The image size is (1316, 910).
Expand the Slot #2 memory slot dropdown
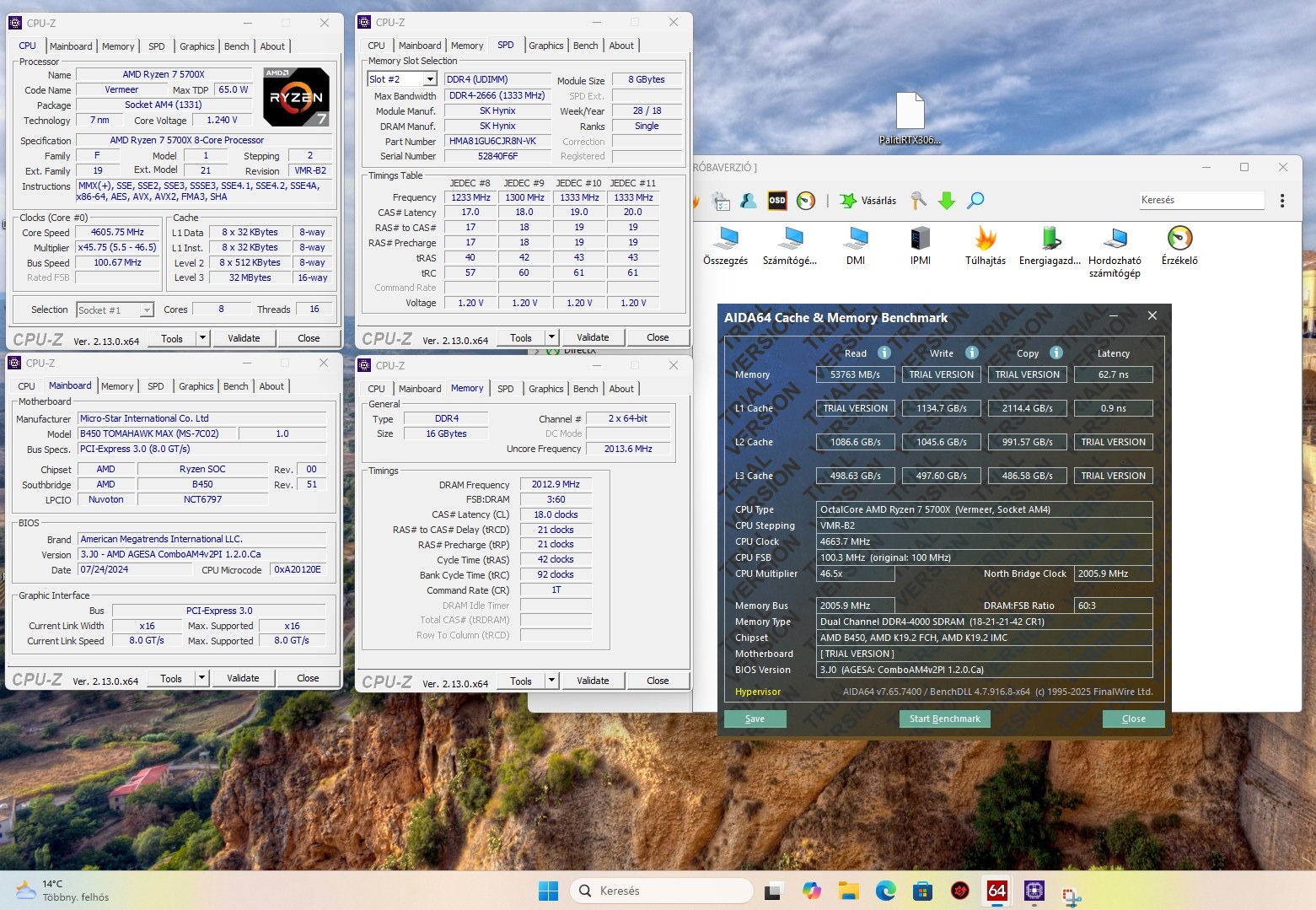point(430,79)
